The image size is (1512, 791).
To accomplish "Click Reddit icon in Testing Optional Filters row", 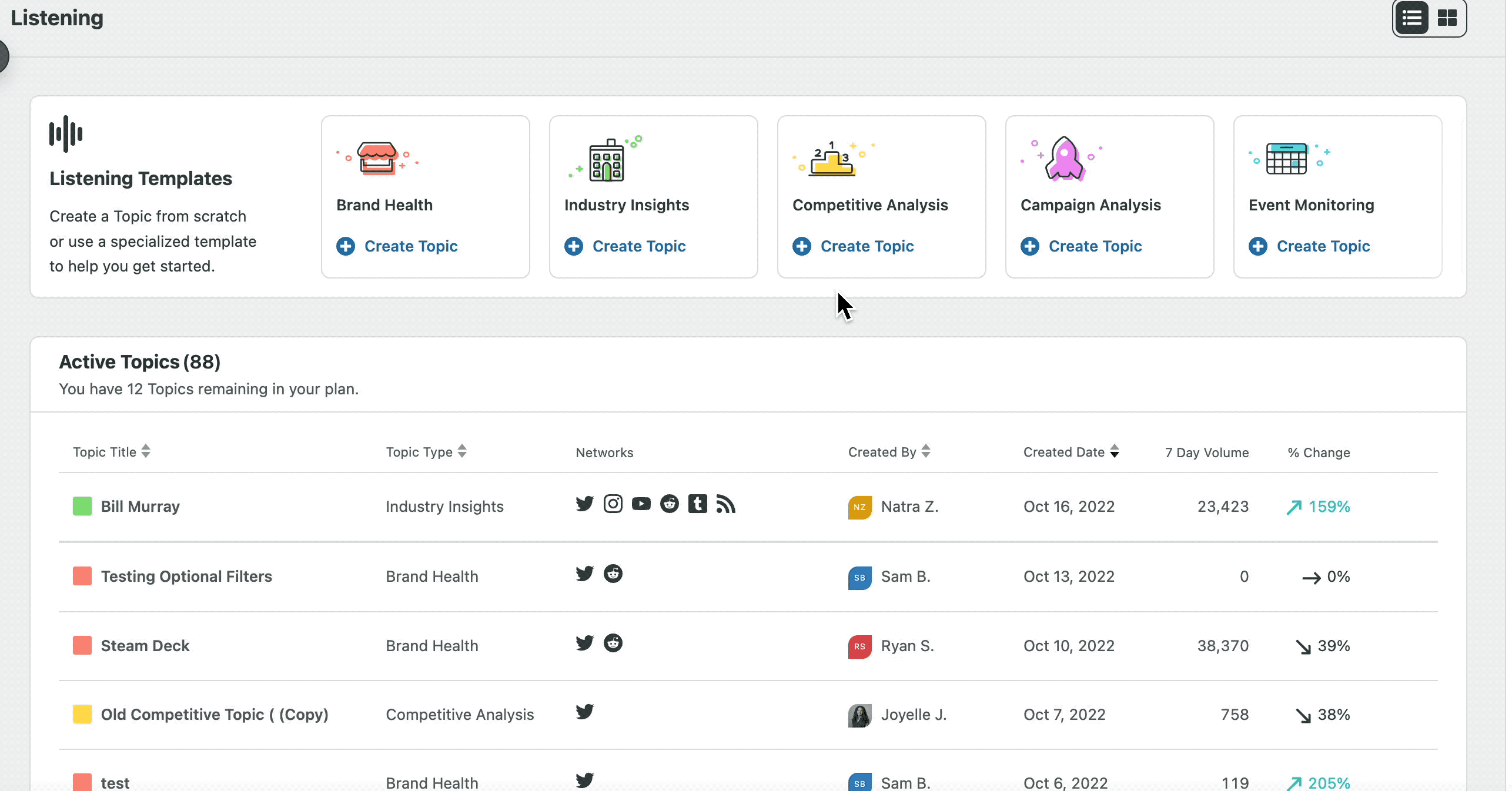I will 613,574.
